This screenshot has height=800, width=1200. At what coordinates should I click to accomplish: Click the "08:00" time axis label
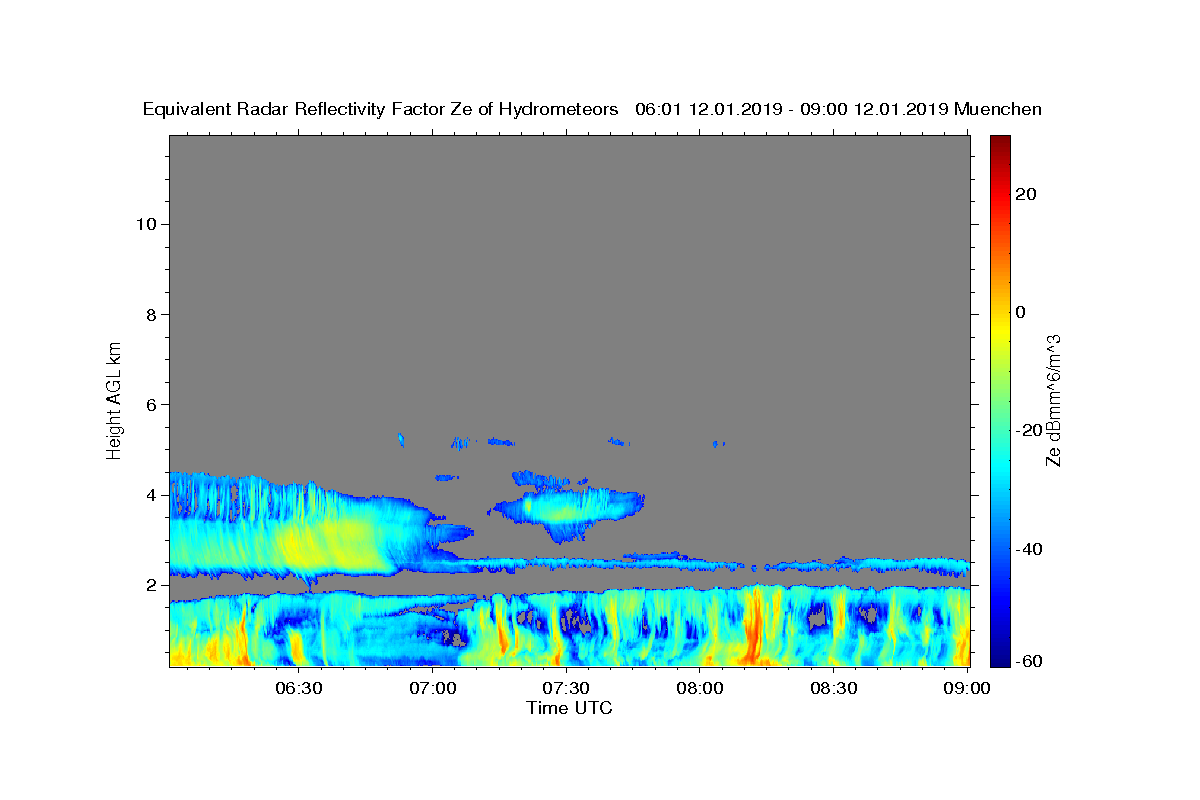pyautogui.click(x=700, y=688)
